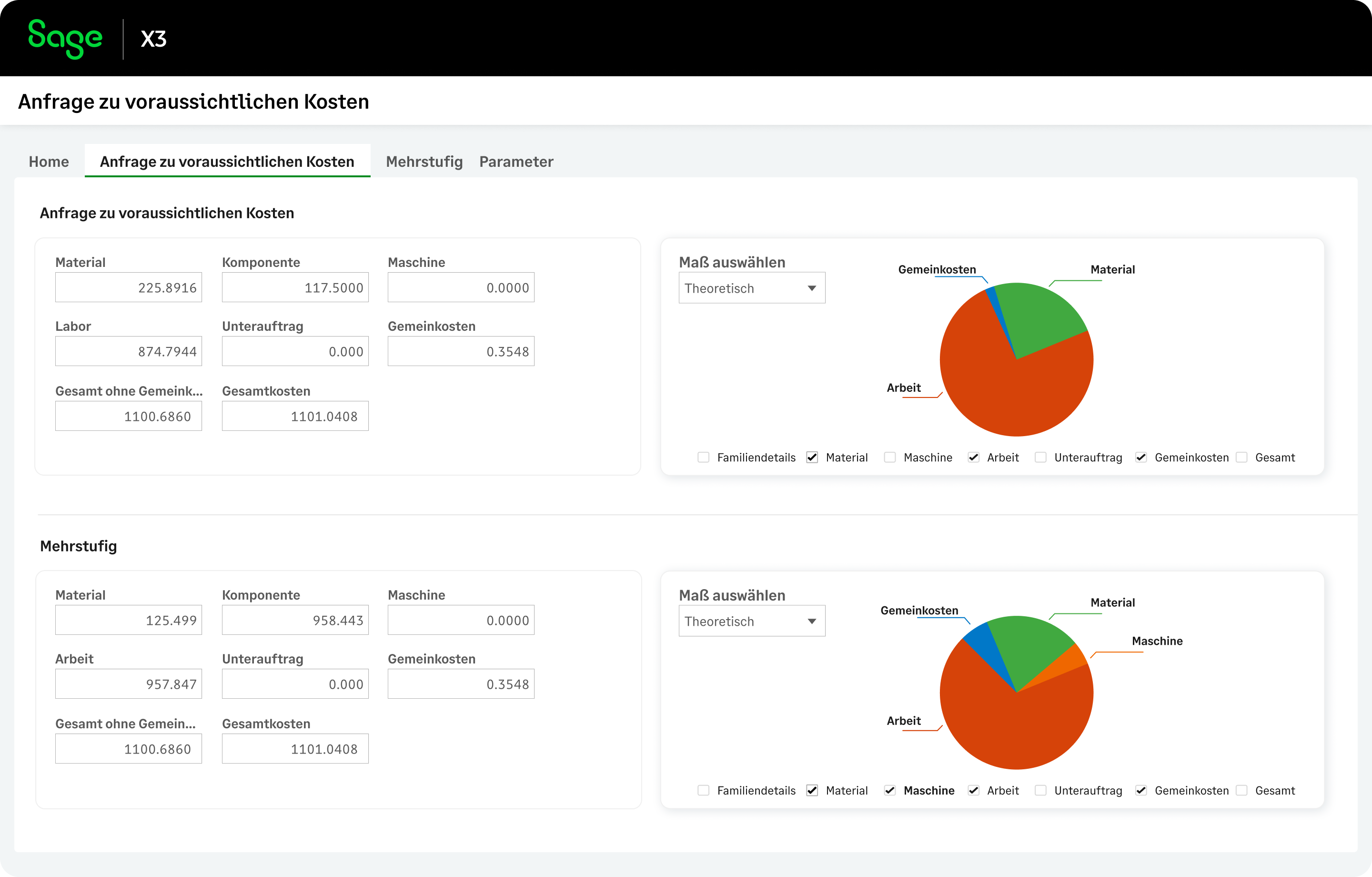
Task: Open the Mehrstufig tab
Action: tap(424, 162)
